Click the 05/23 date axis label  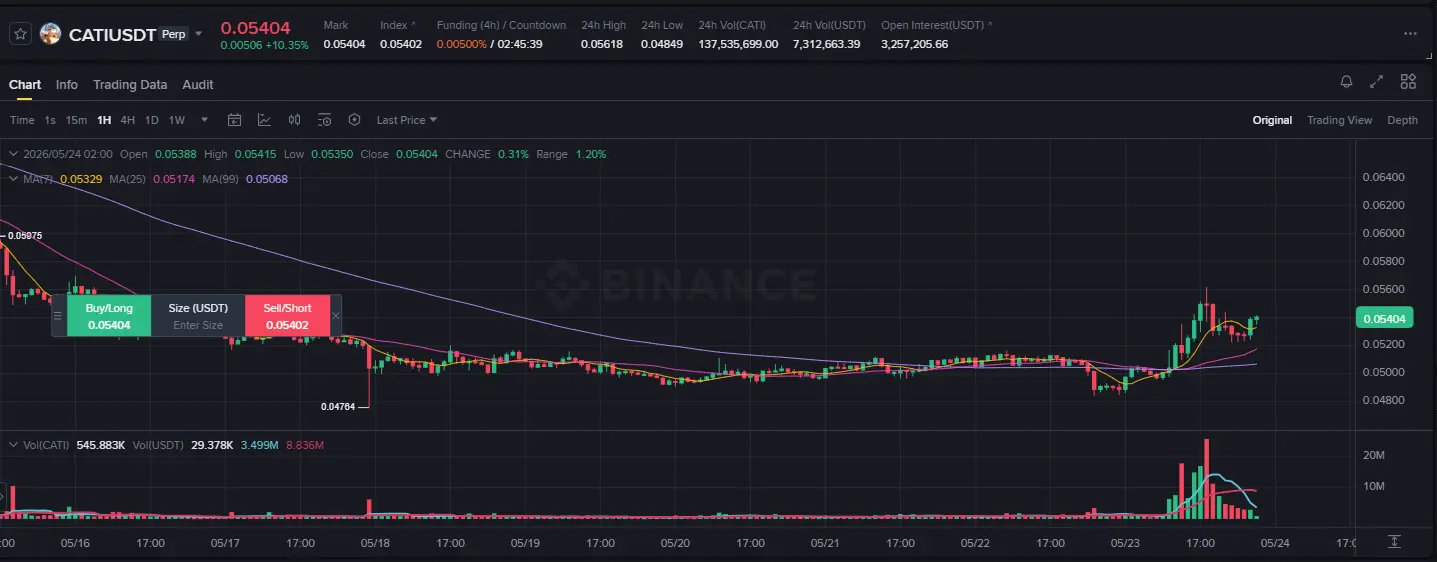(1125, 543)
